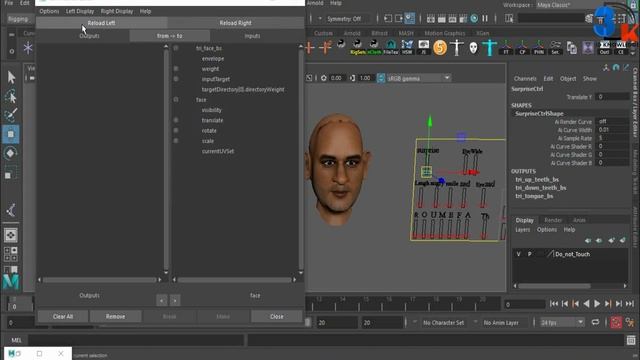
Task: Toggle P playback of Do_not_Touch layer
Action: [529, 254]
